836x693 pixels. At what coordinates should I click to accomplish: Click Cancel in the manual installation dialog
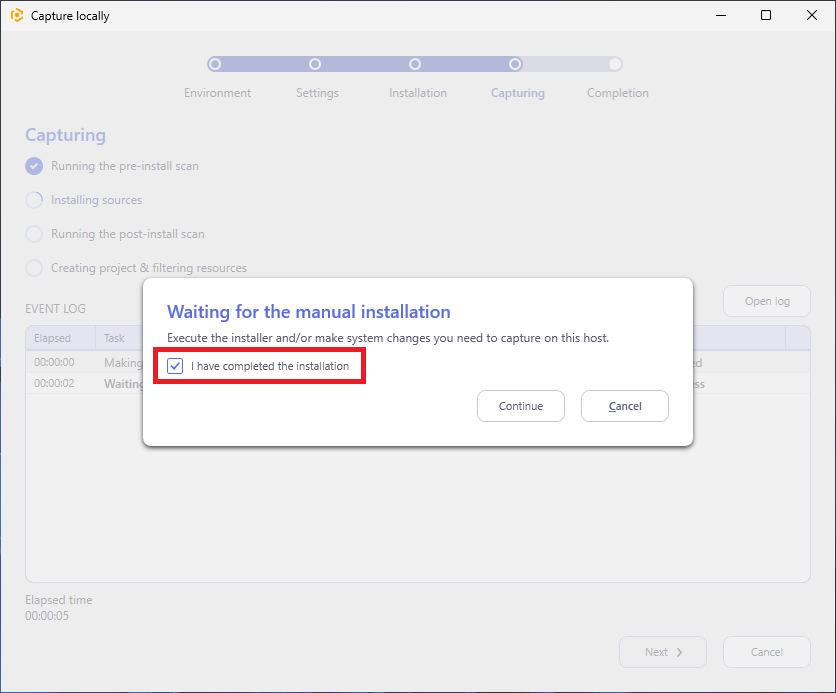tap(624, 406)
